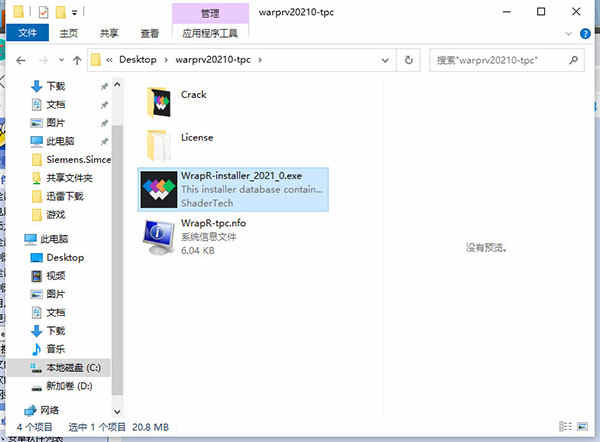Switch to the 共享 ribbon tab
The image size is (600, 442).
tap(109, 33)
